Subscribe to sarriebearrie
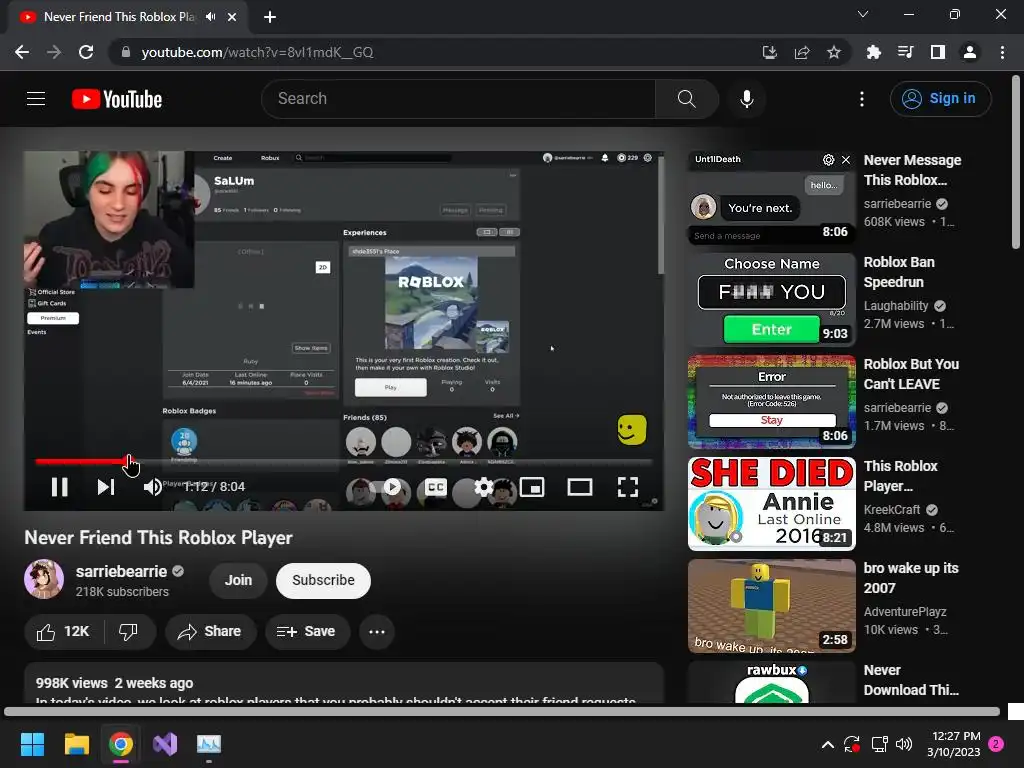 pos(323,581)
